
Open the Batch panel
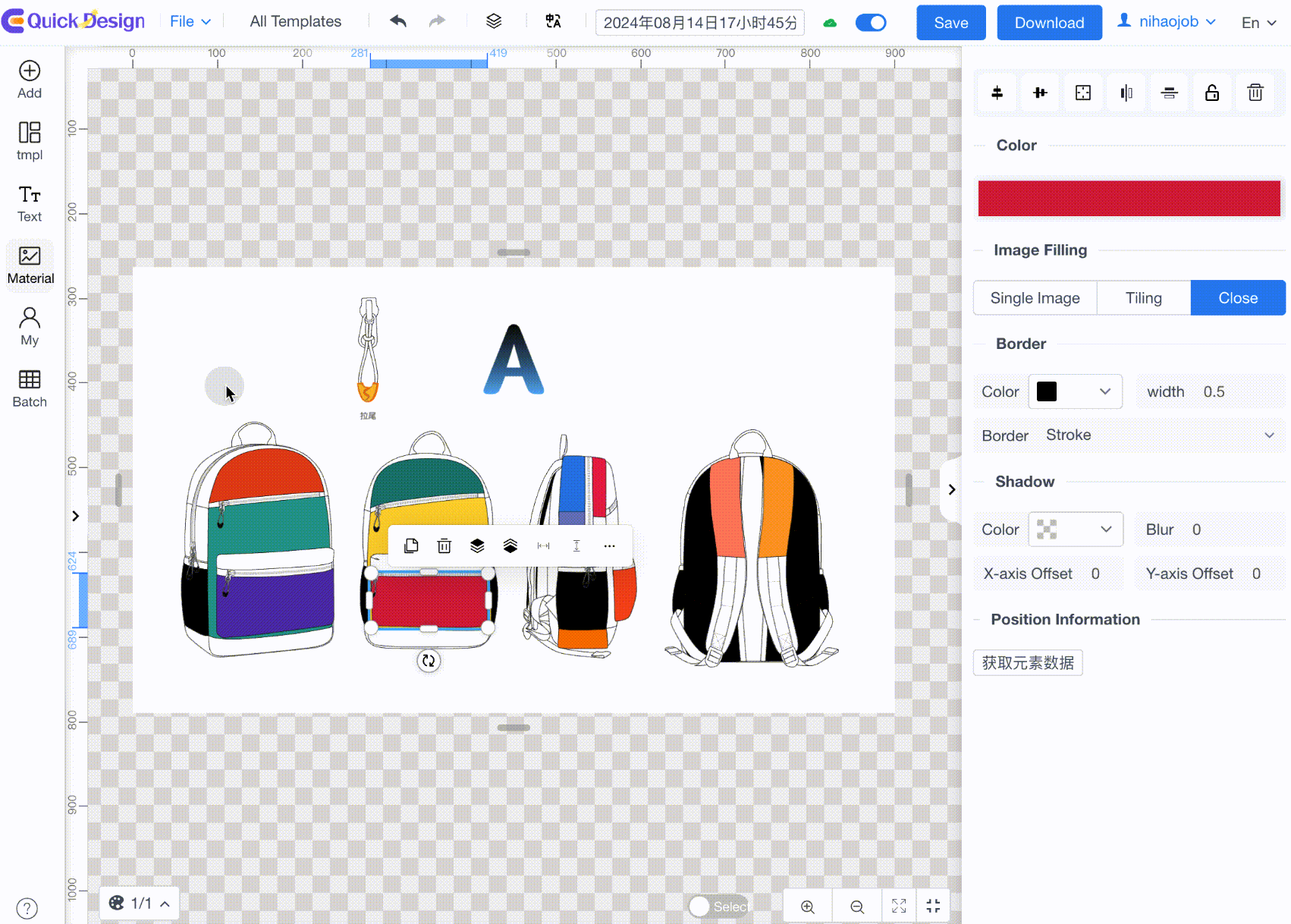(x=30, y=388)
